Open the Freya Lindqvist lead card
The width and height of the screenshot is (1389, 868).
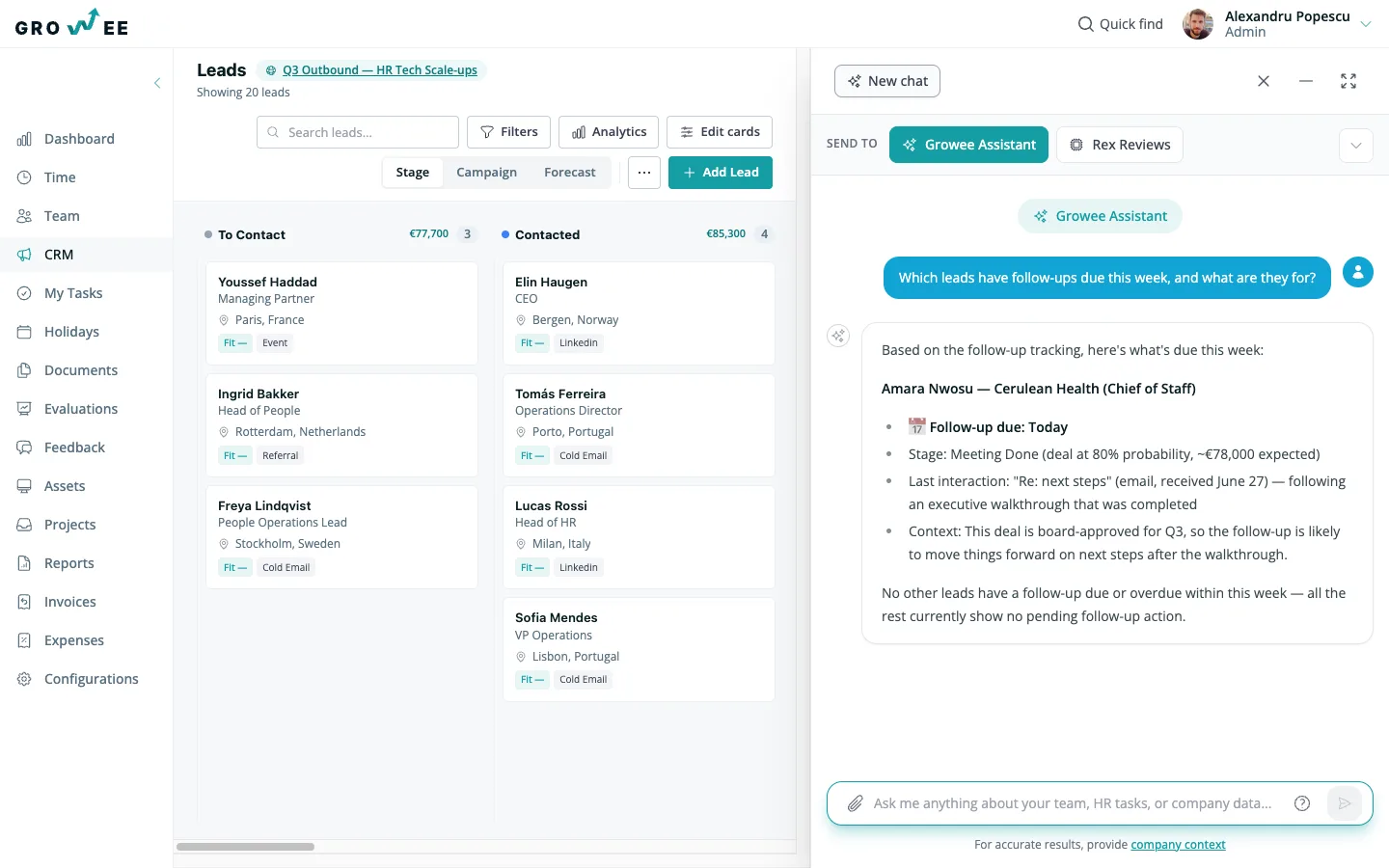click(342, 537)
